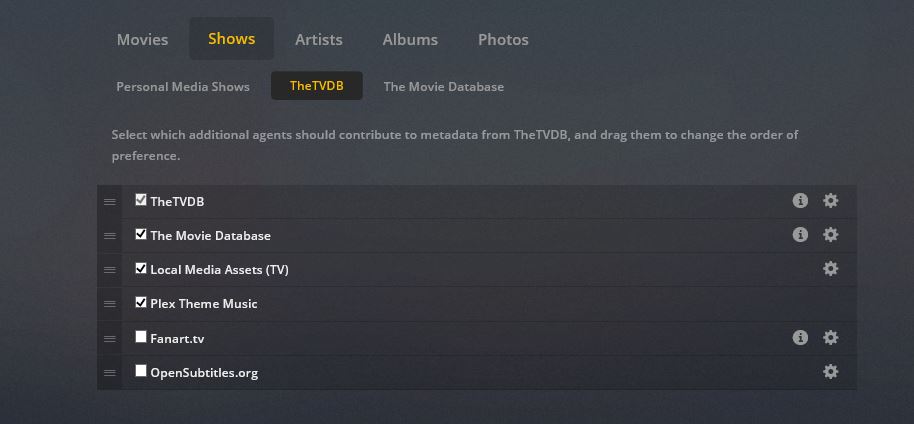The height and width of the screenshot is (424, 914).
Task: Click drag handle beside Plex Theme Music
Action: (110, 304)
